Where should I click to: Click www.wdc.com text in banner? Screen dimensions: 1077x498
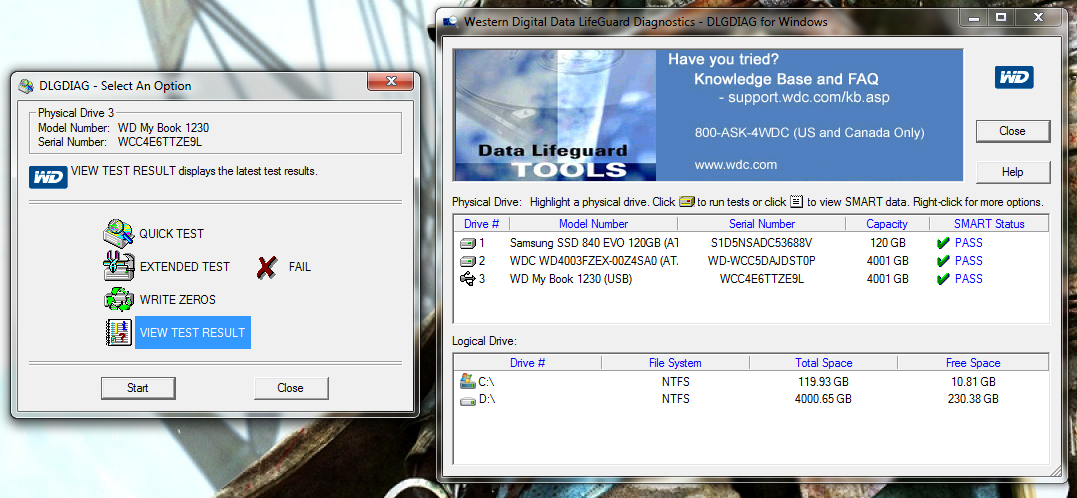click(735, 165)
